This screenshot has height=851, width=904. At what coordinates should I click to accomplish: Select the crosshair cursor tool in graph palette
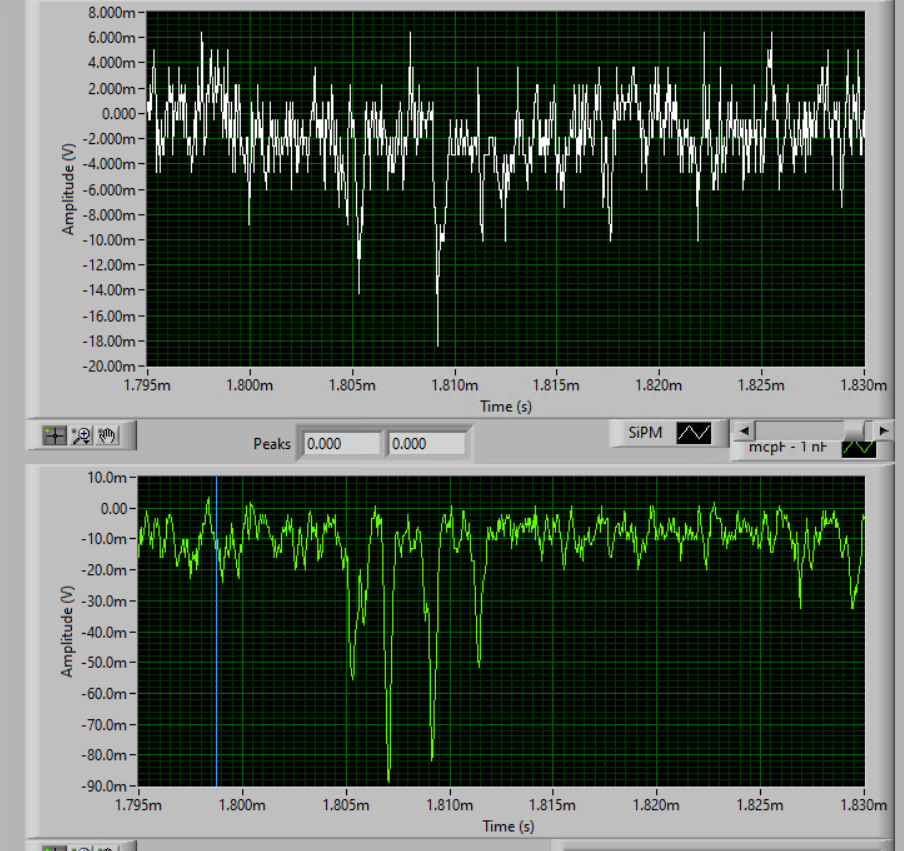tap(55, 436)
